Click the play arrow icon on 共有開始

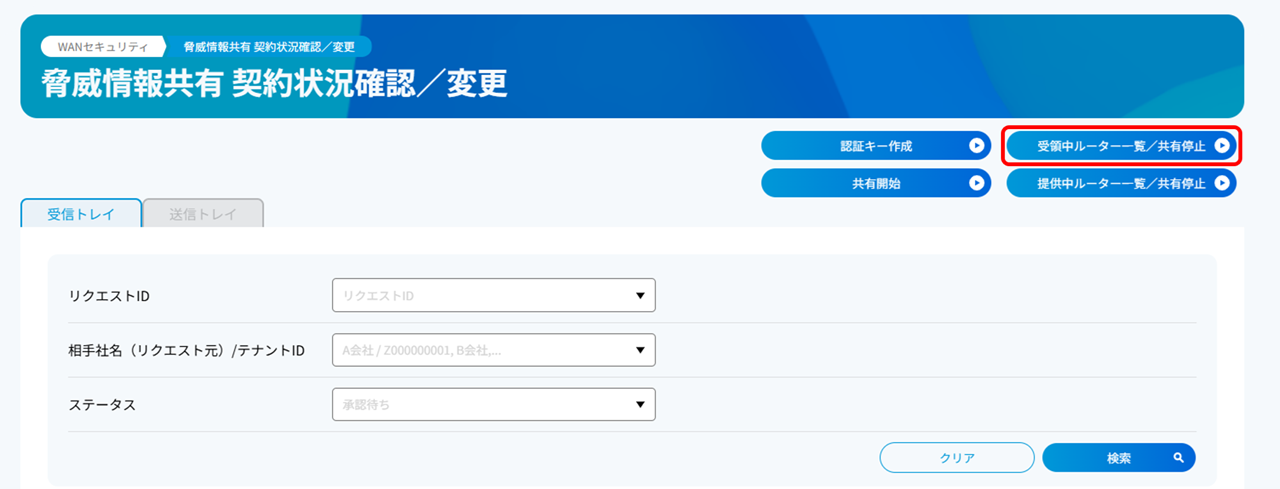coord(976,183)
